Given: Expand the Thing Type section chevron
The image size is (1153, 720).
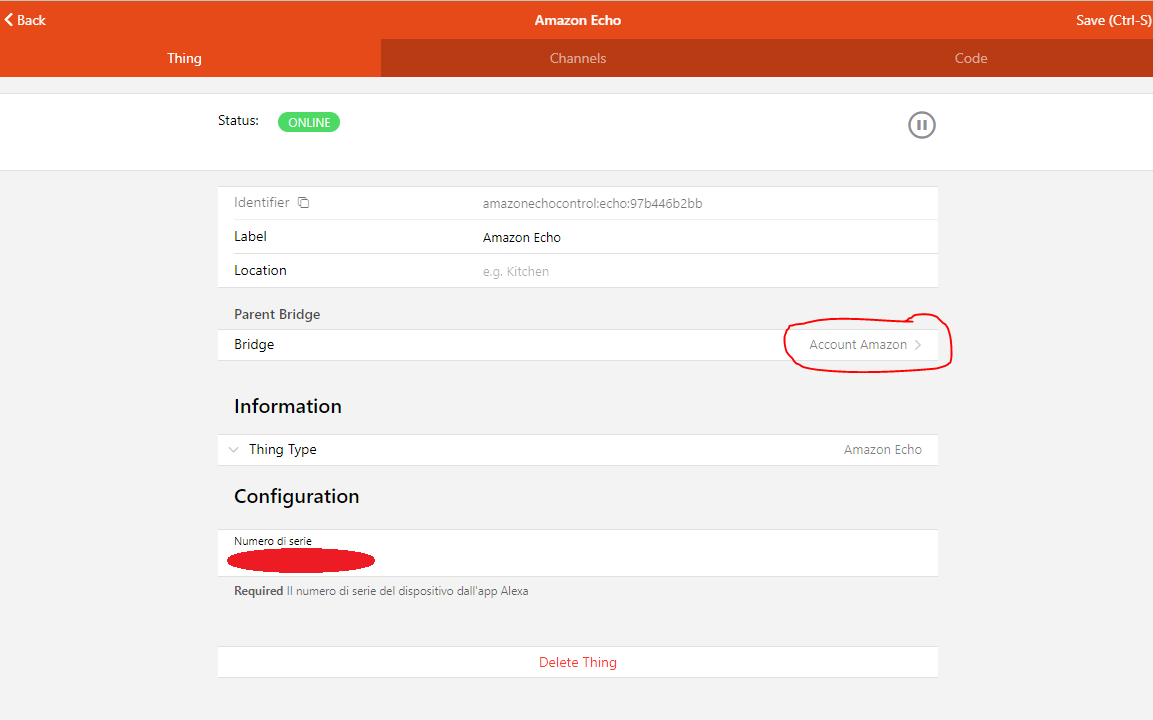Looking at the screenshot, I should click(233, 450).
